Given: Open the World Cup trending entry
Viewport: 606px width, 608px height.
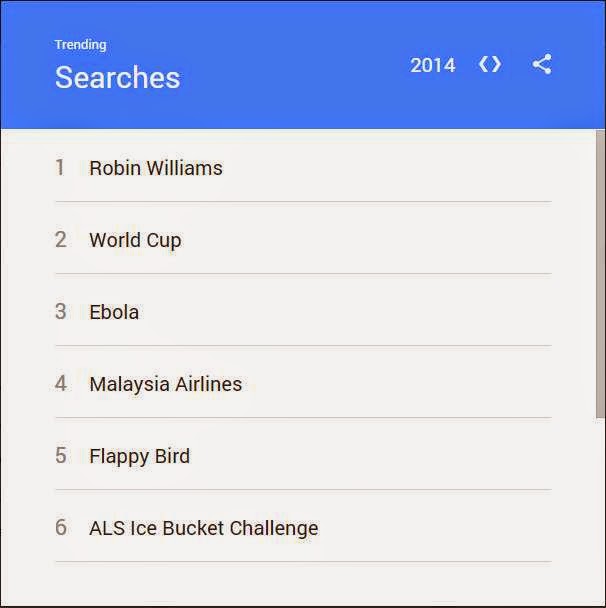Looking at the screenshot, I should point(135,240).
